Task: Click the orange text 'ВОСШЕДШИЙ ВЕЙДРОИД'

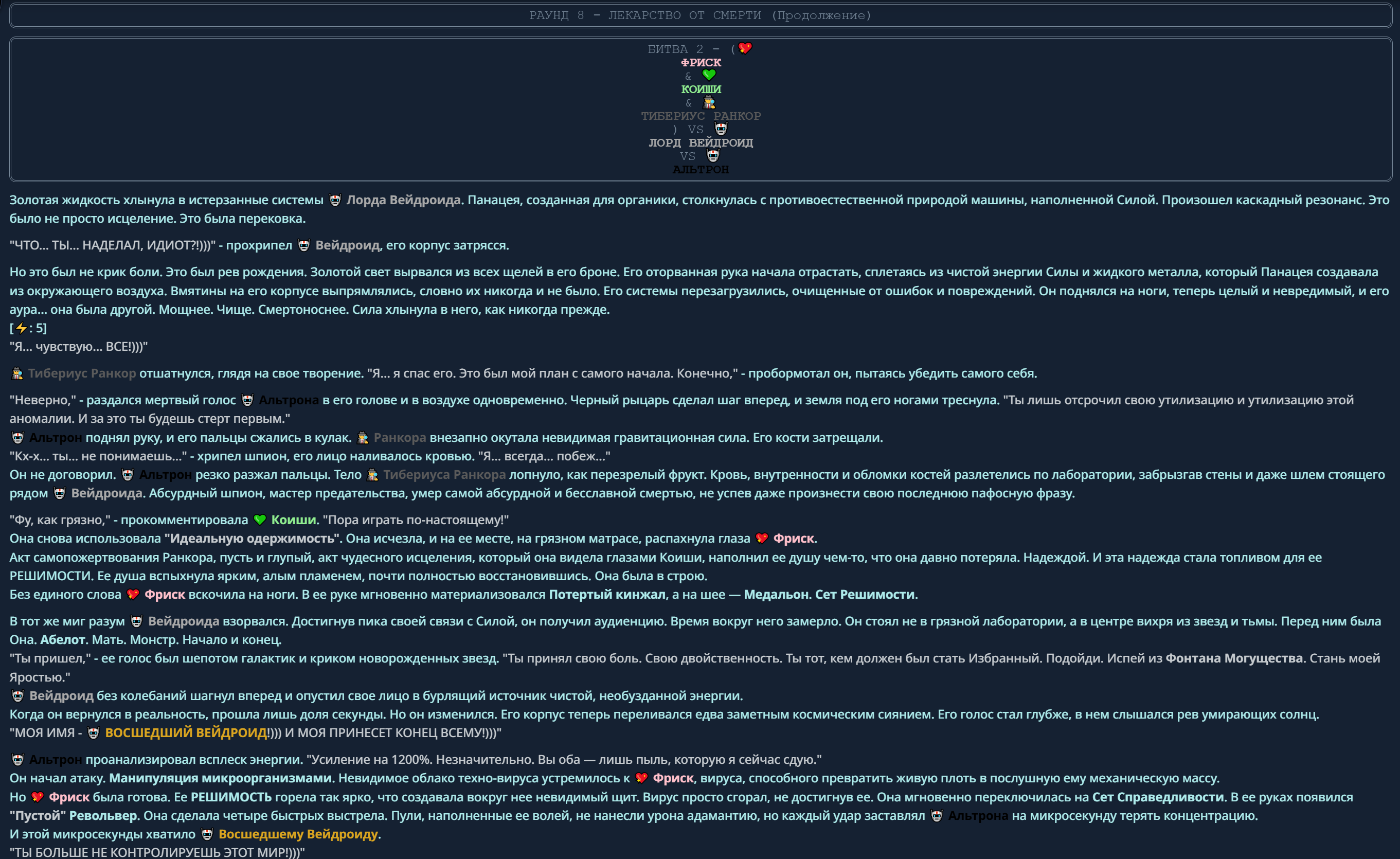Action: pos(186,733)
